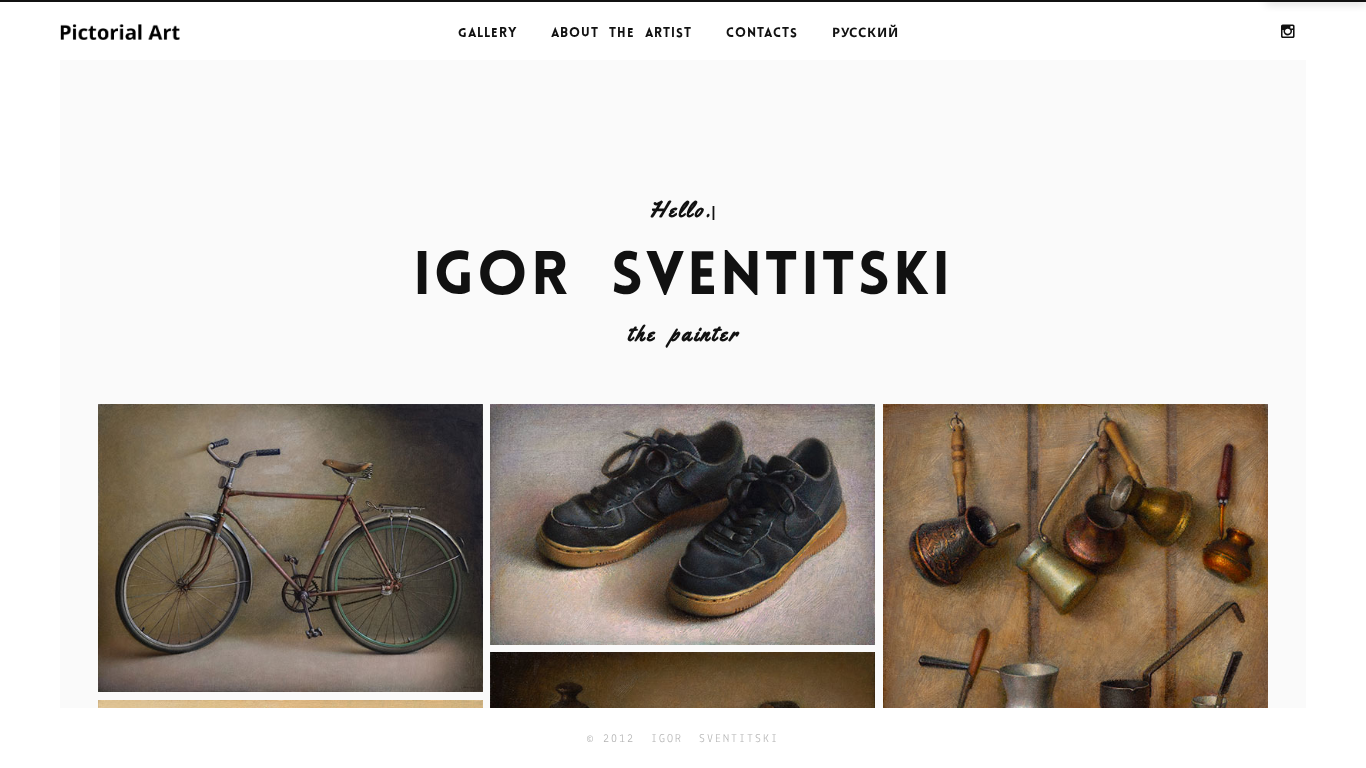Open the Contacts page
This screenshot has height=768, width=1366.
762,33
